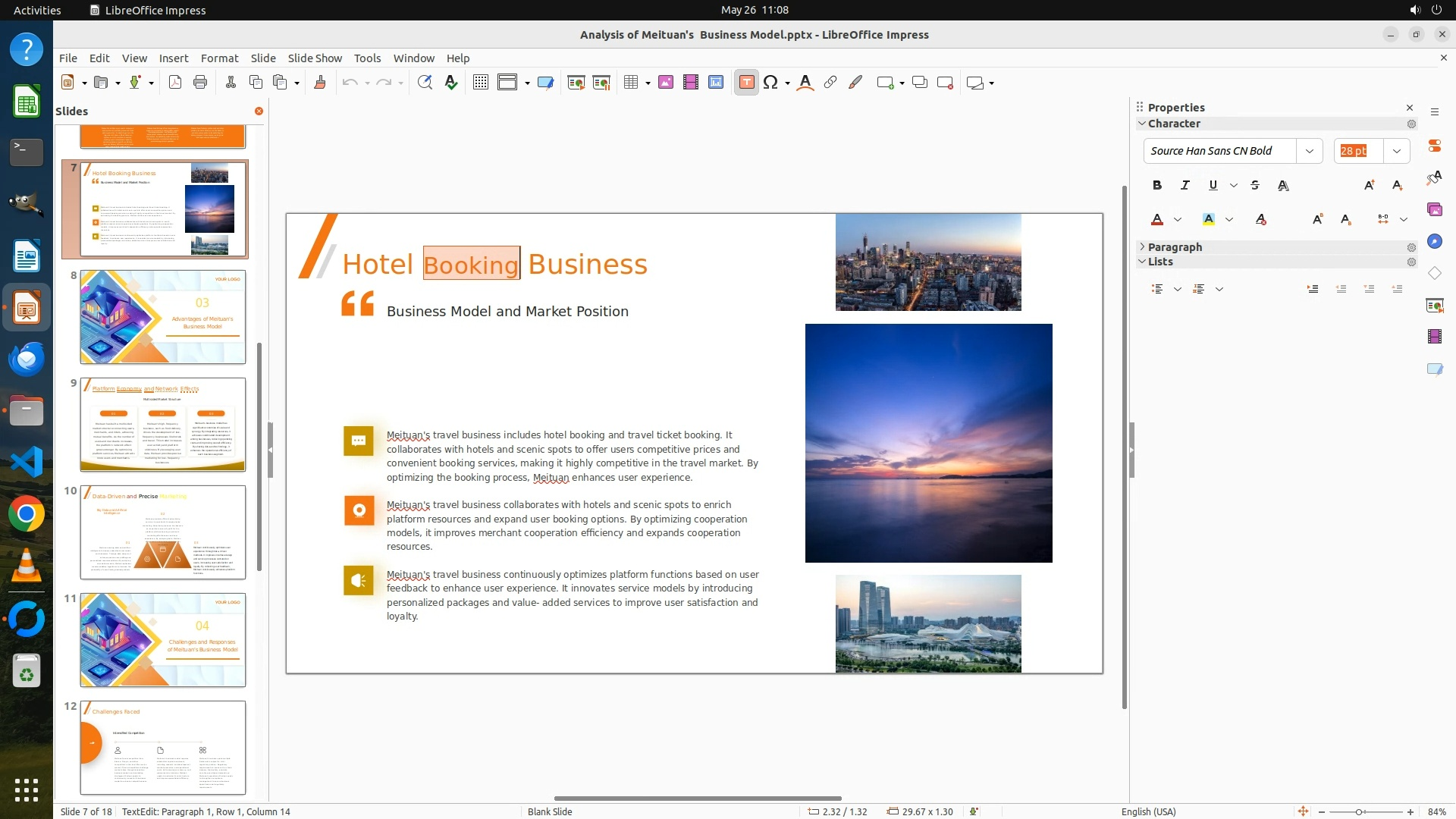
Task: Select slide 9 thumbnail in Slides panel
Action: pos(162,425)
